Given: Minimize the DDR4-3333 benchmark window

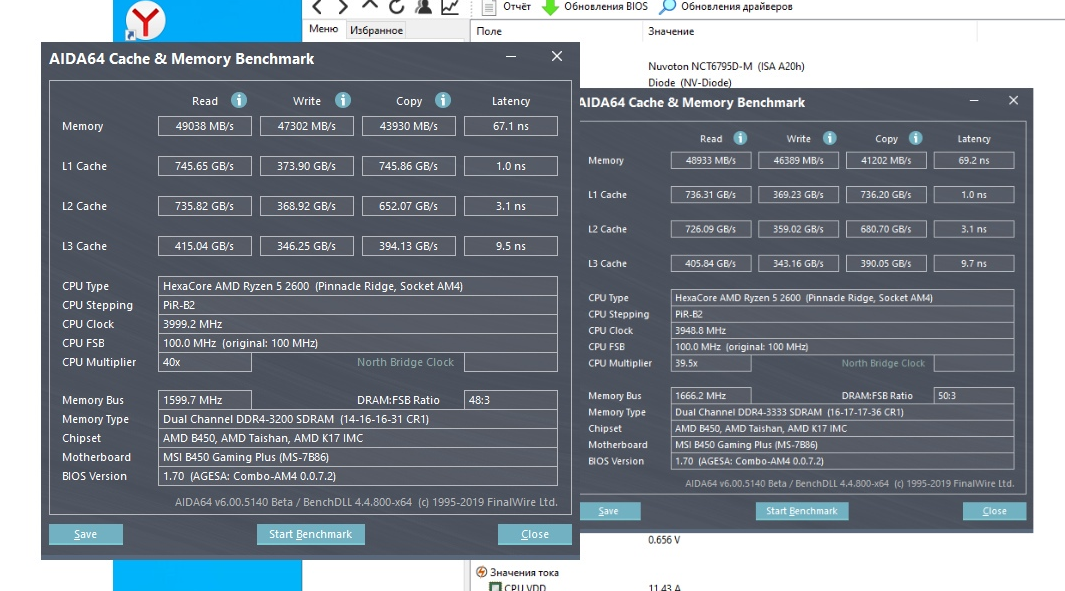Looking at the screenshot, I should [x=974, y=101].
